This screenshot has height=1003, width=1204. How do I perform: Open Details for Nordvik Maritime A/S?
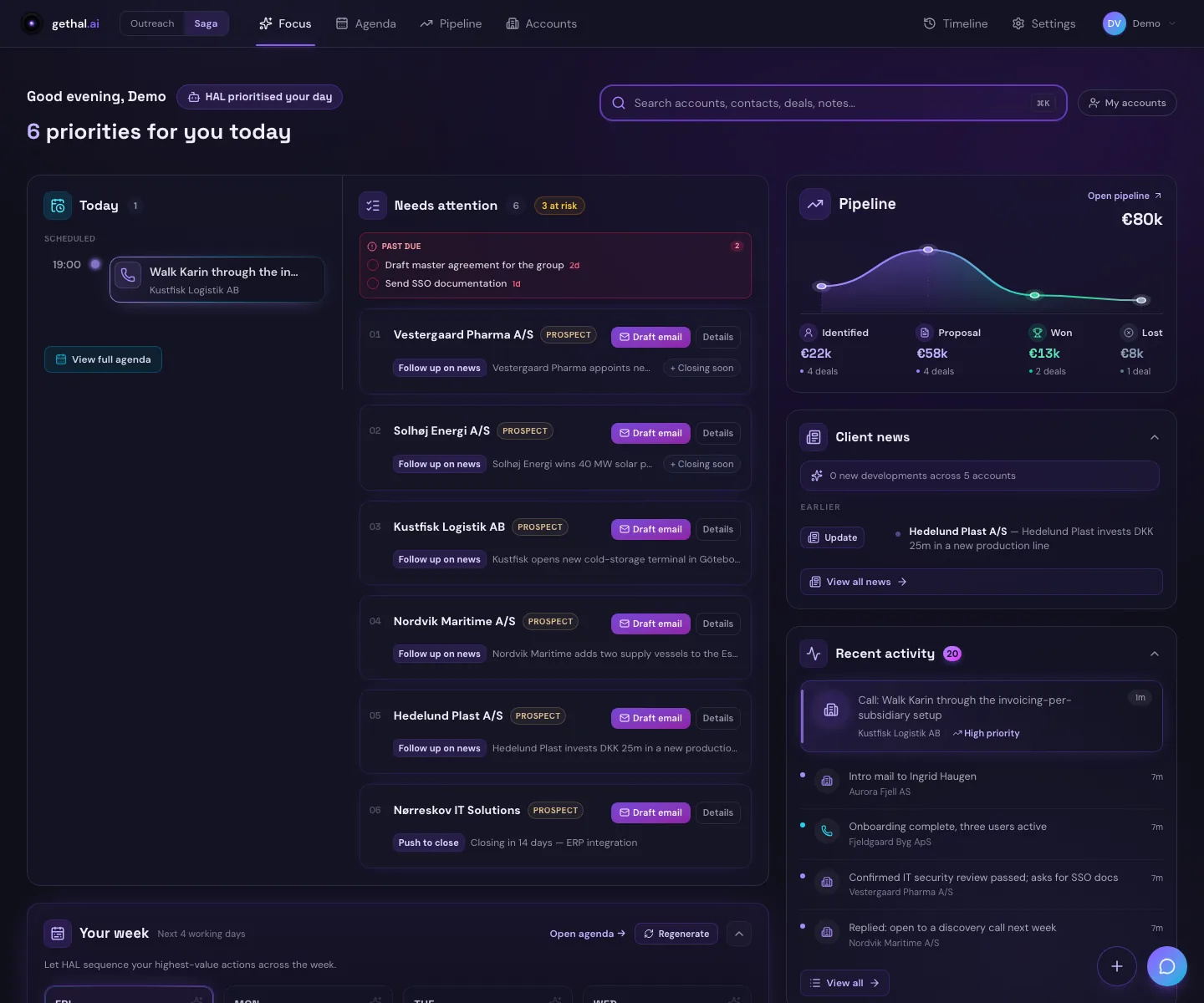[717, 624]
